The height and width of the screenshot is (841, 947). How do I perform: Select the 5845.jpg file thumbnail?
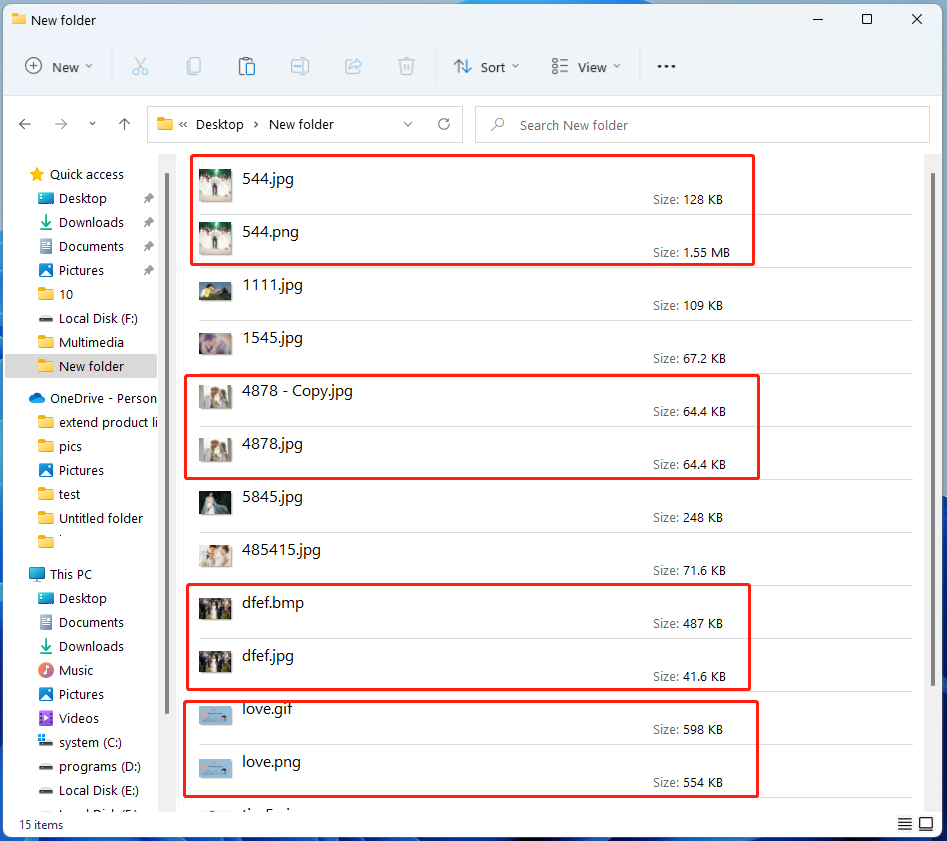tap(215, 503)
